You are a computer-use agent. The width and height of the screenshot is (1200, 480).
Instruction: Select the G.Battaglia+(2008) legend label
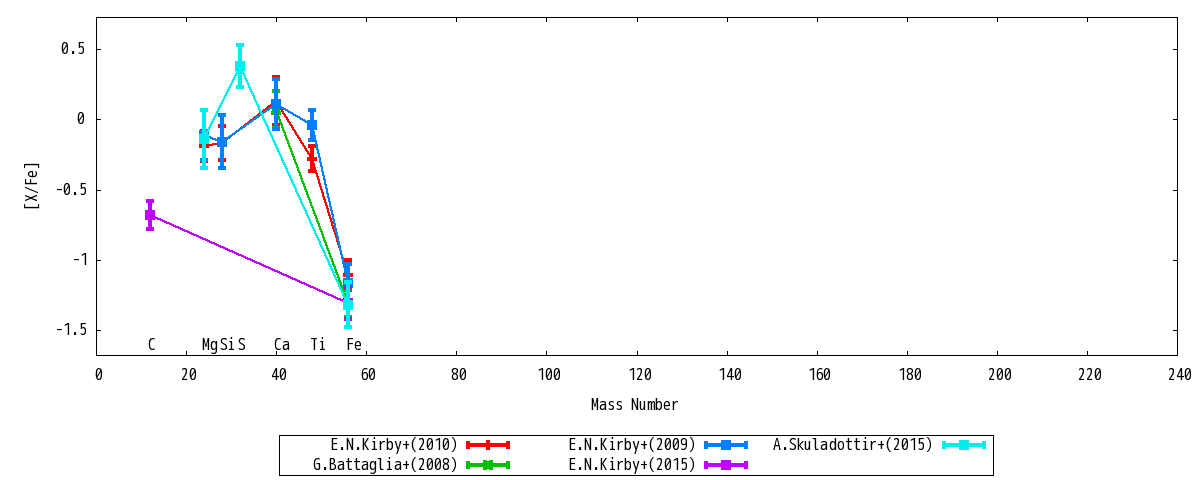pyautogui.click(x=385, y=465)
